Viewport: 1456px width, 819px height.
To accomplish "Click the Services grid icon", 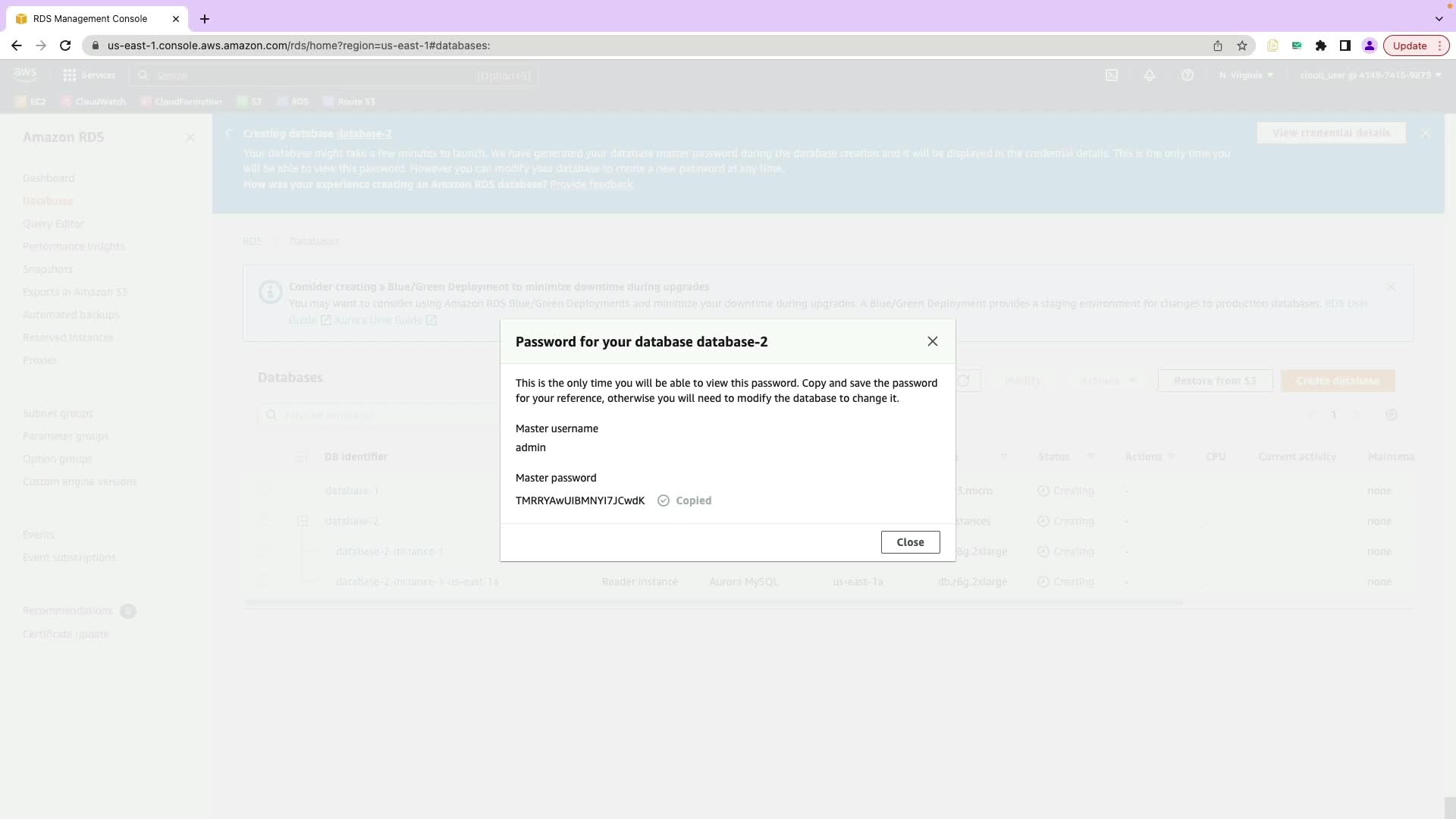I will pos(70,75).
